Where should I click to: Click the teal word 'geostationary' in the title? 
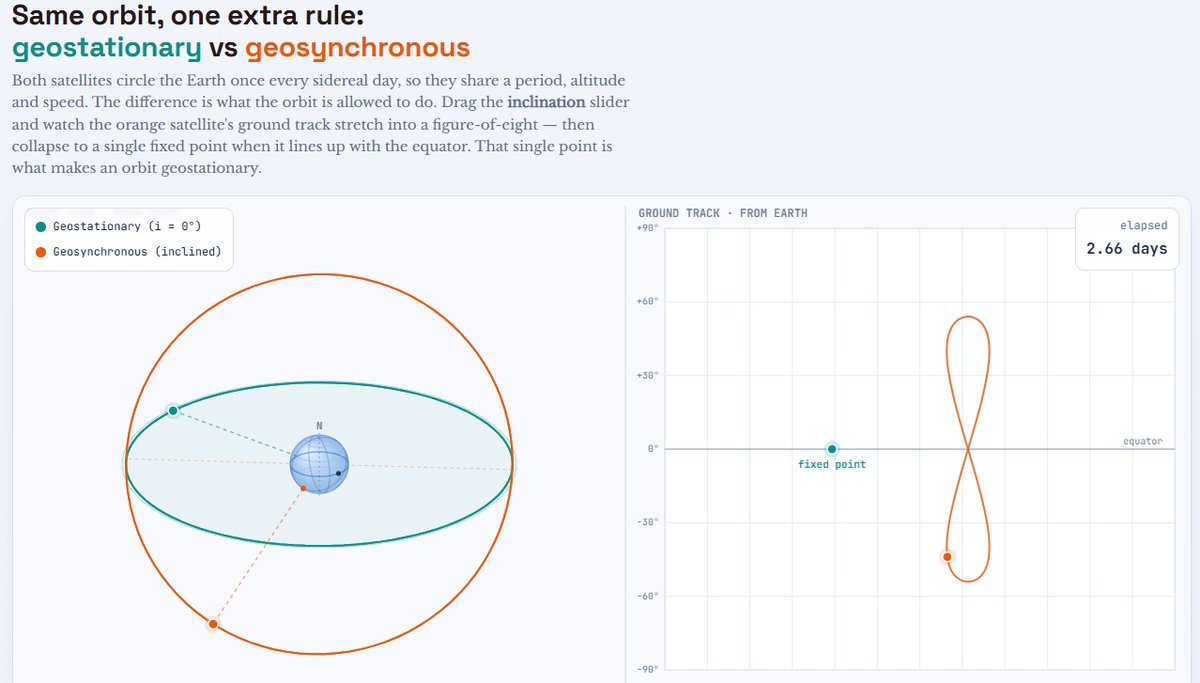pos(107,47)
